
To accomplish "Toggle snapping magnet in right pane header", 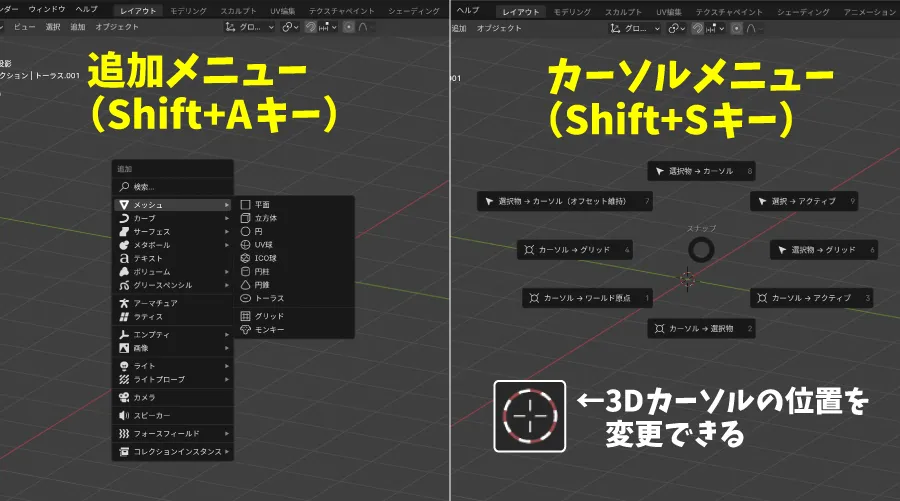I will [x=697, y=28].
